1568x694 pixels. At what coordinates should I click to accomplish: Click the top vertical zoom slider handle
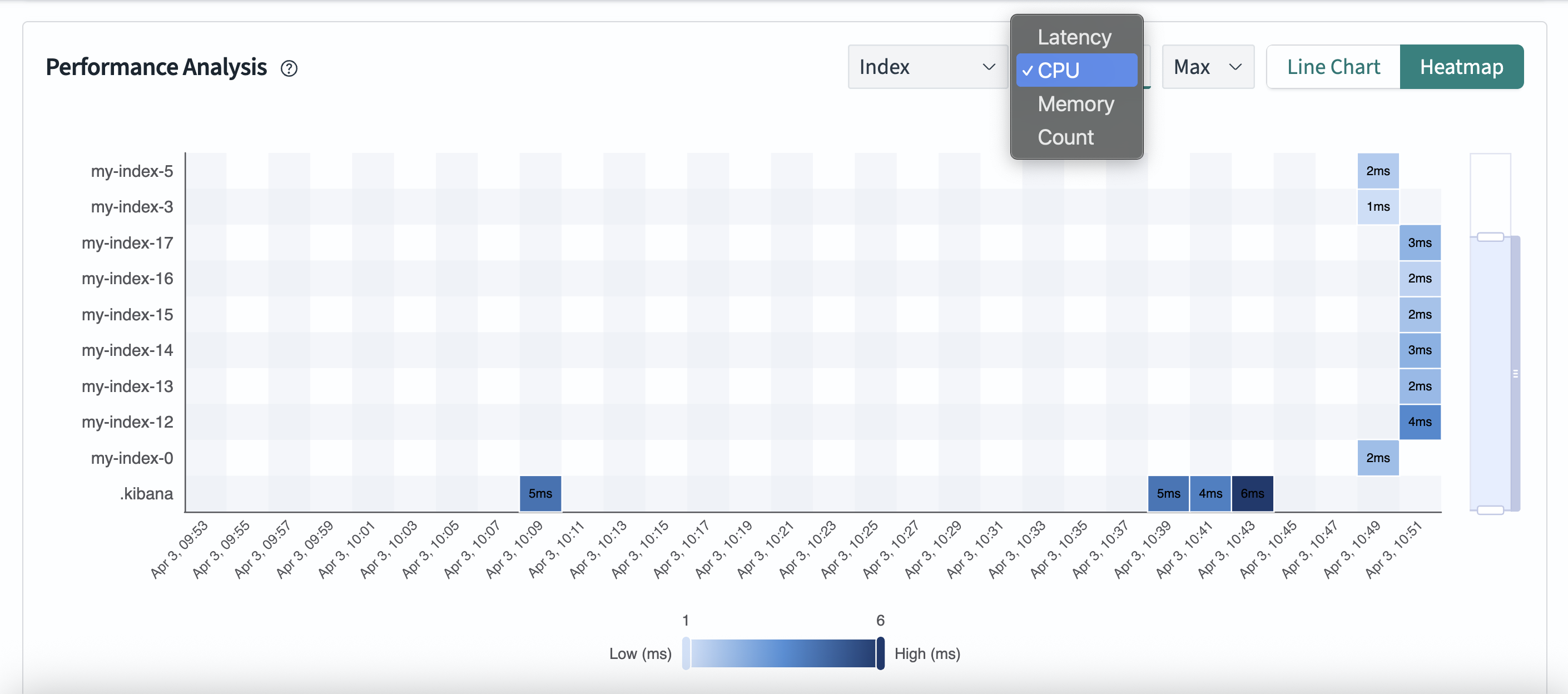point(1490,237)
